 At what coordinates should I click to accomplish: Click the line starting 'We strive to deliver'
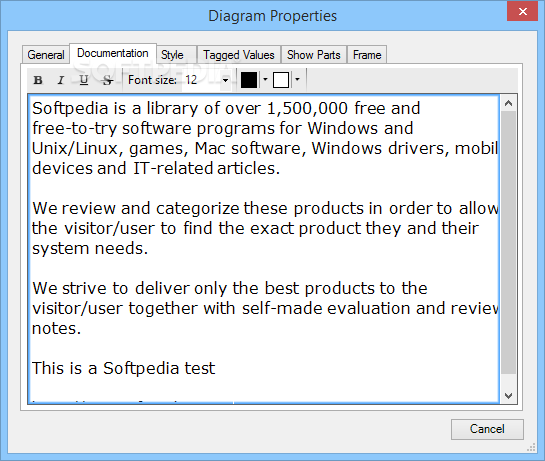click(229, 289)
